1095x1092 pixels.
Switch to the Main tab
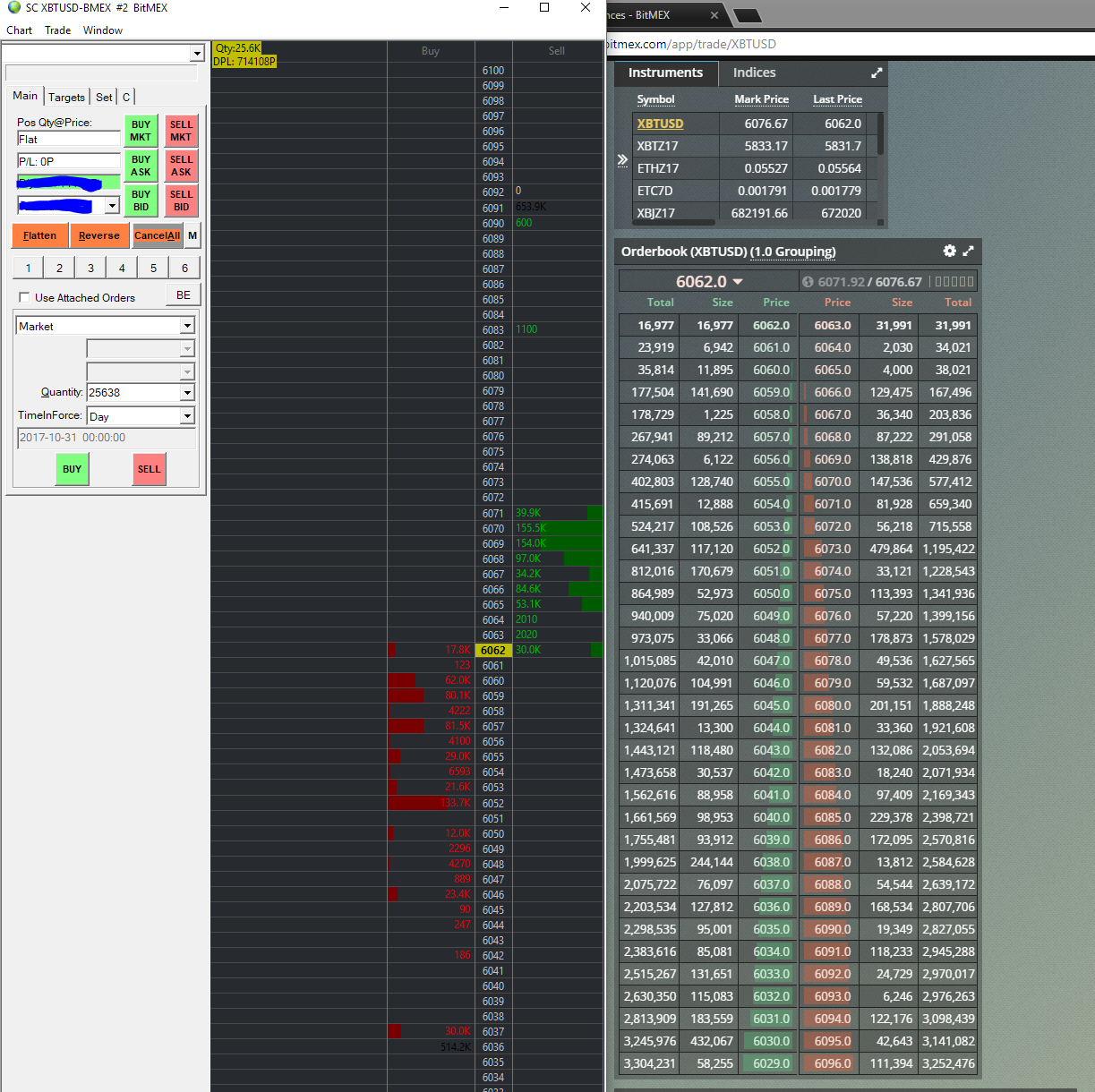(25, 96)
